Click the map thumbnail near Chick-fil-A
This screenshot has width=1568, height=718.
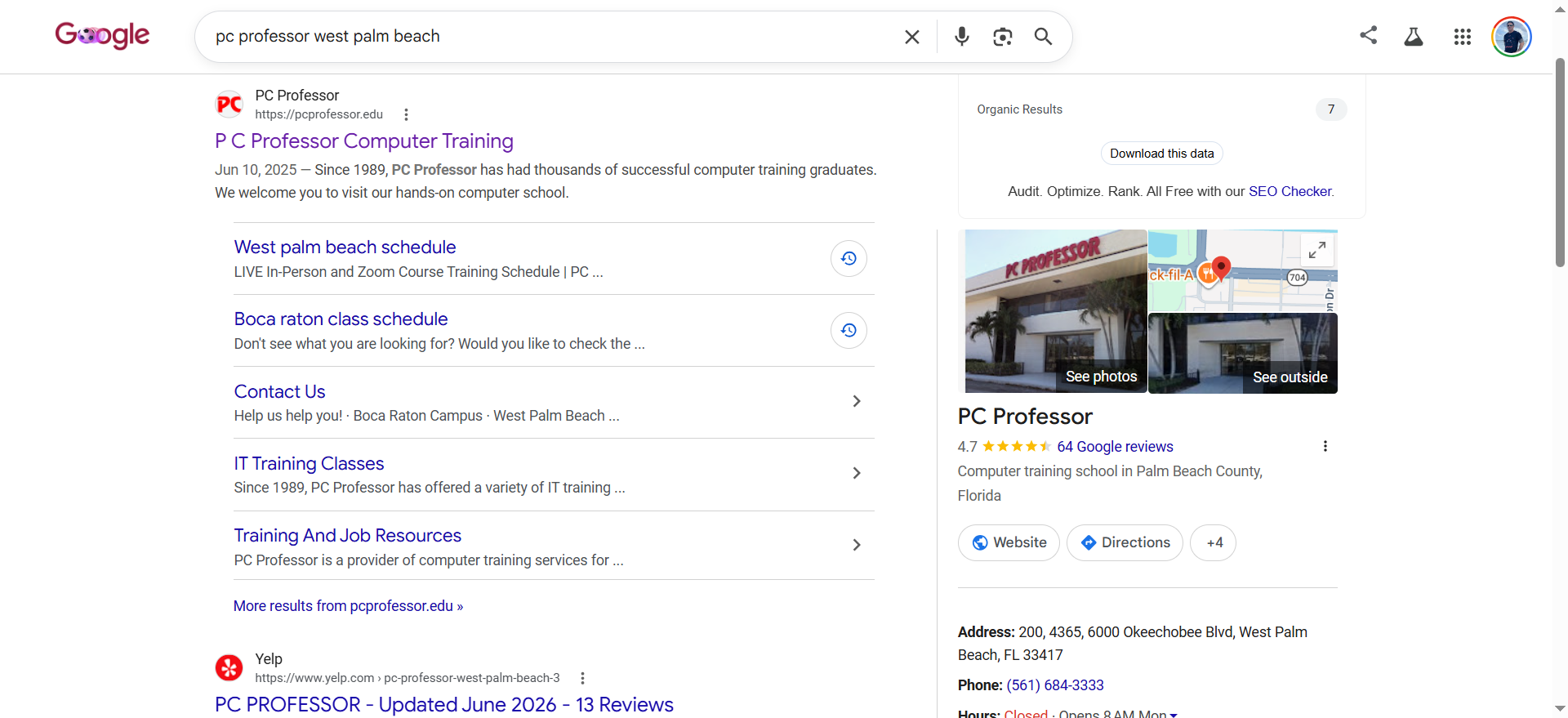(x=1243, y=270)
